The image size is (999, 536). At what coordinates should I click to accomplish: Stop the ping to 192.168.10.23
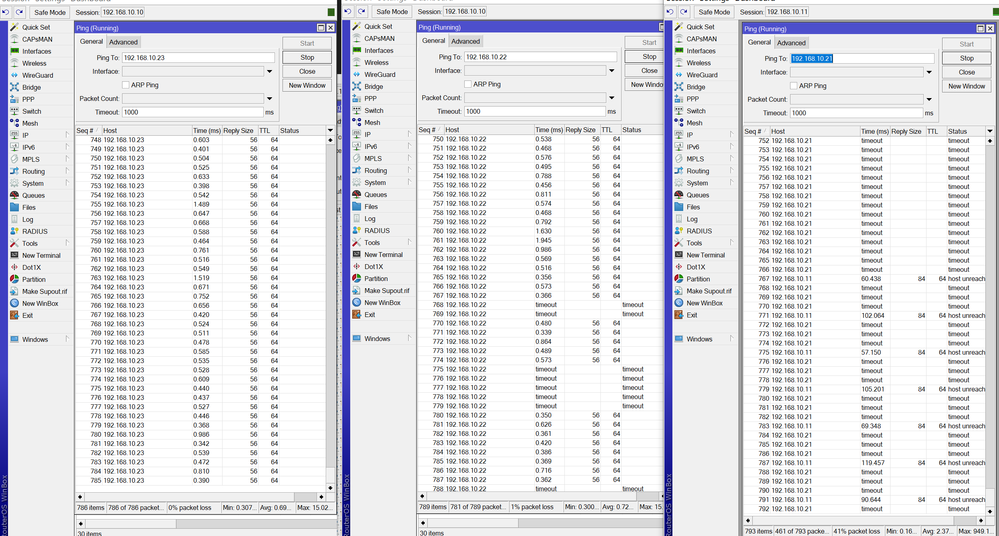307,57
